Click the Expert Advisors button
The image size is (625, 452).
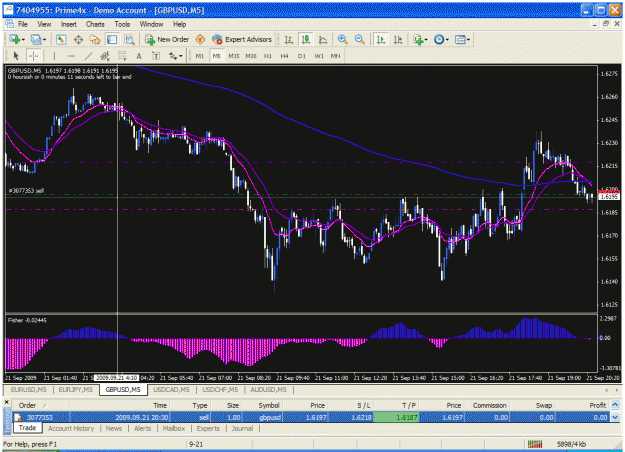242,39
